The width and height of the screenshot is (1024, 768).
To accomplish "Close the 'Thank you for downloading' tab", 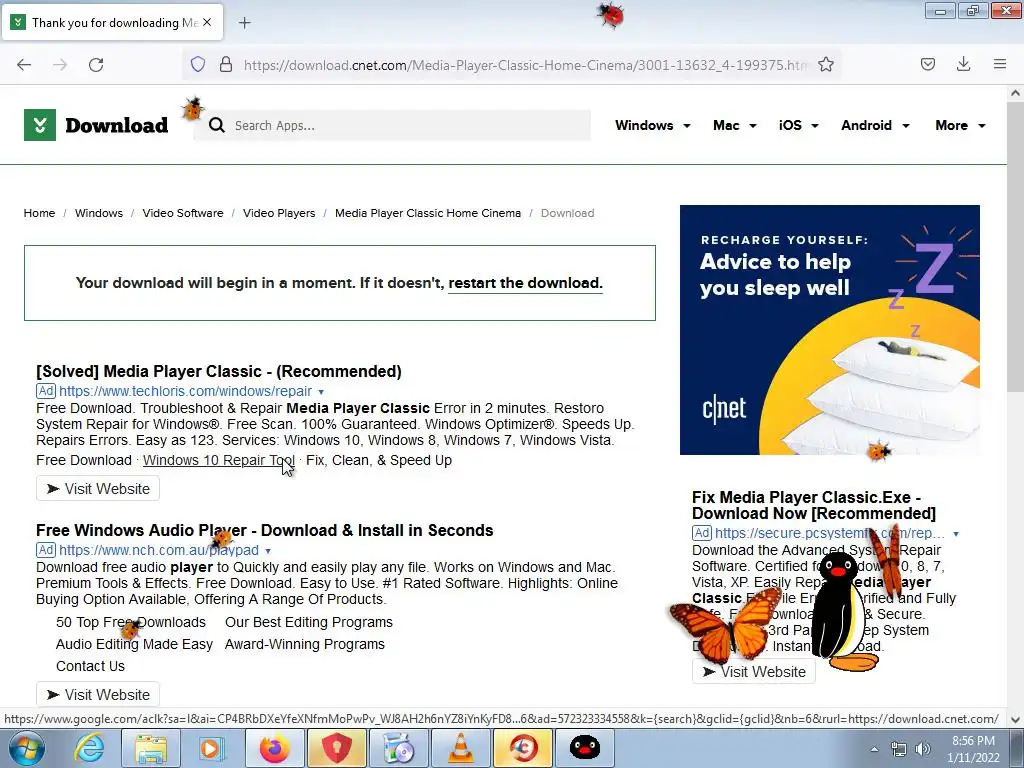I will click(207, 22).
